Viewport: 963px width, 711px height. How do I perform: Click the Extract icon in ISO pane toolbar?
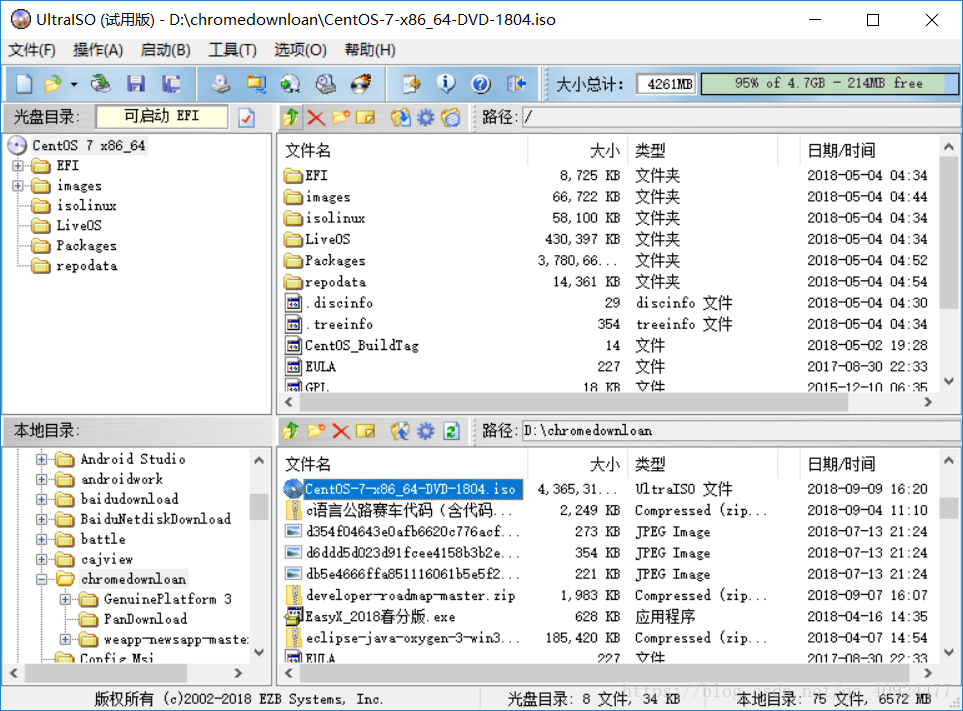400,117
